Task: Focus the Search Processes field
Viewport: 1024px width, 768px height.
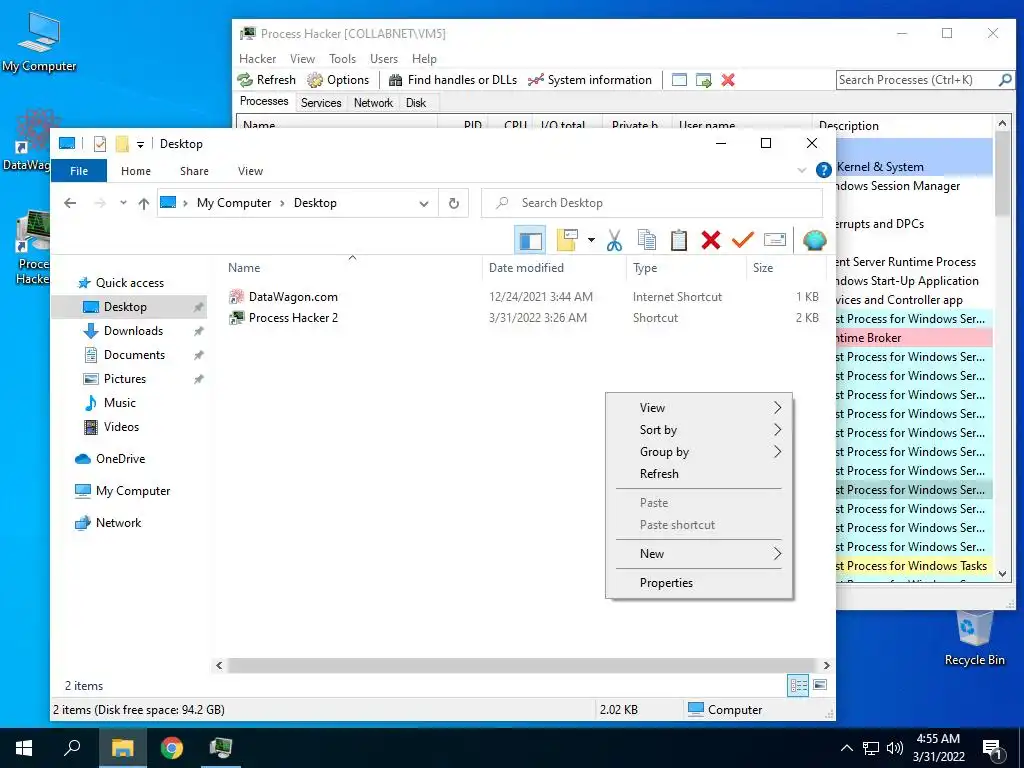Action: pos(916,80)
